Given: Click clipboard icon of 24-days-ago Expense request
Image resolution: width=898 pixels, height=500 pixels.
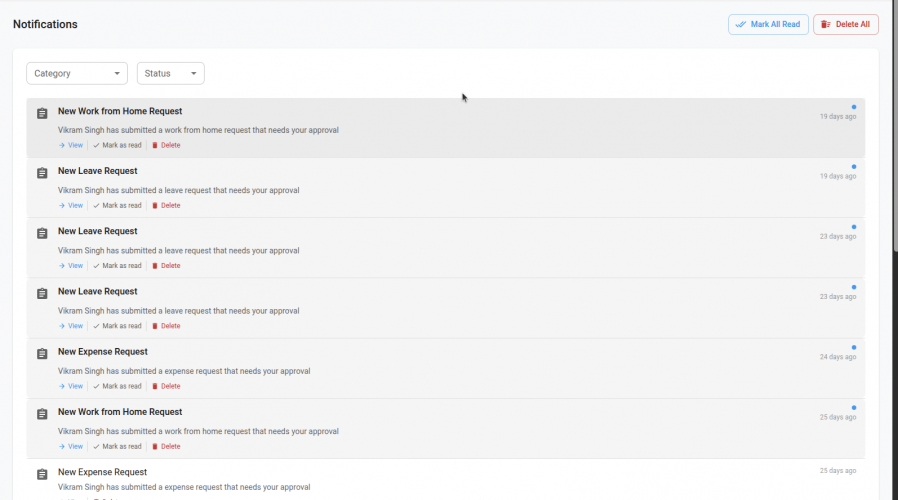Looking at the screenshot, I should [42, 354].
